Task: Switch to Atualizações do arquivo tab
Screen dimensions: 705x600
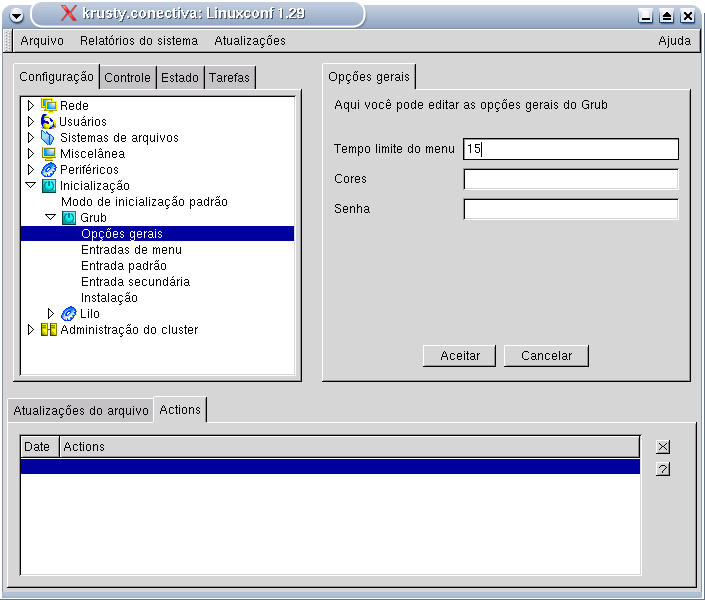Action: [x=81, y=410]
